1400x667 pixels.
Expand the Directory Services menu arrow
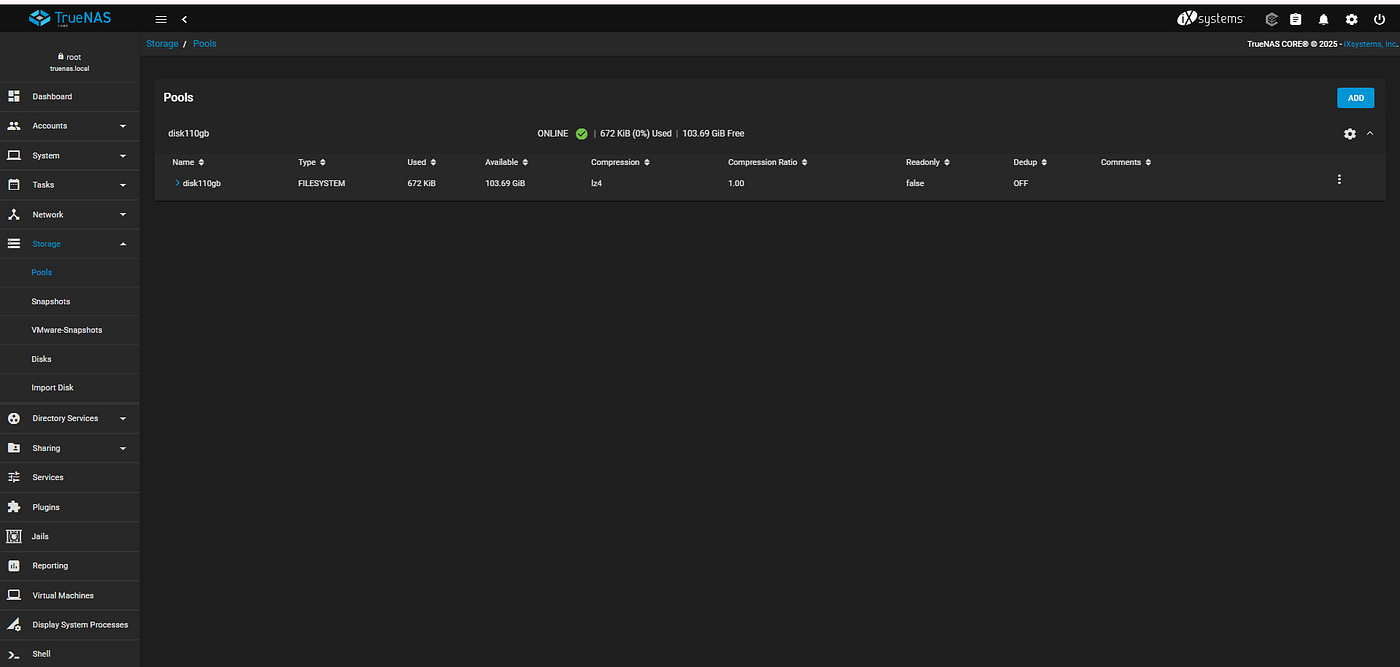pos(123,418)
